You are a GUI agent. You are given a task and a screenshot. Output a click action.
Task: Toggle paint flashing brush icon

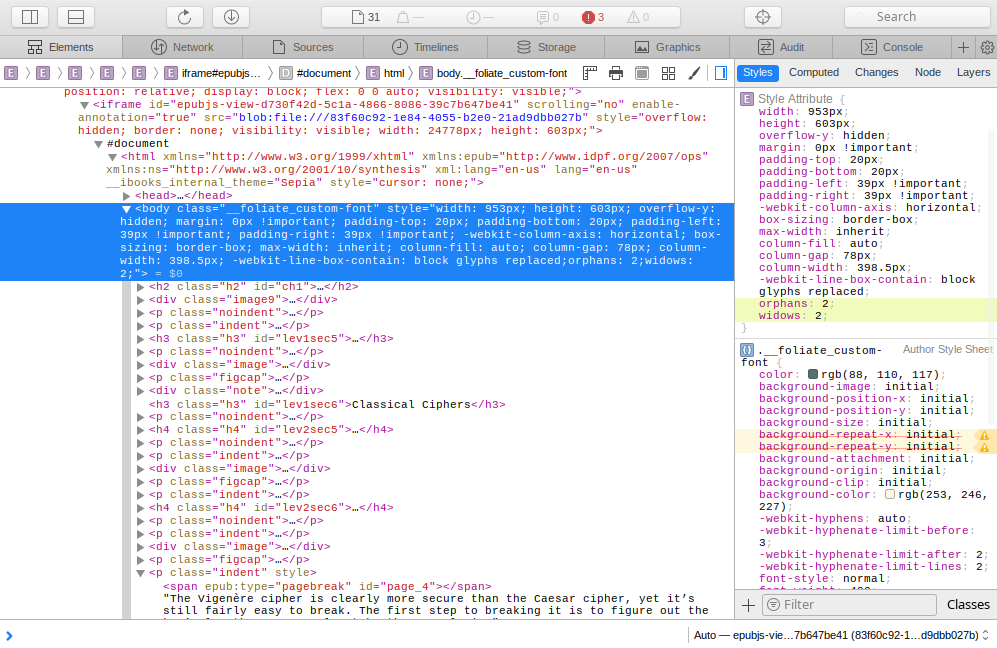[x=694, y=73]
